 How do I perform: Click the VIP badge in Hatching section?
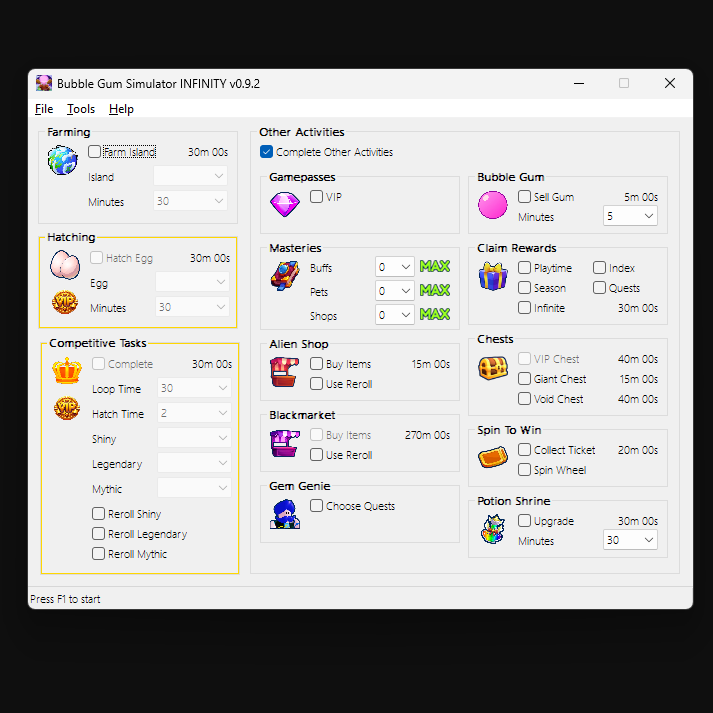pos(65,302)
